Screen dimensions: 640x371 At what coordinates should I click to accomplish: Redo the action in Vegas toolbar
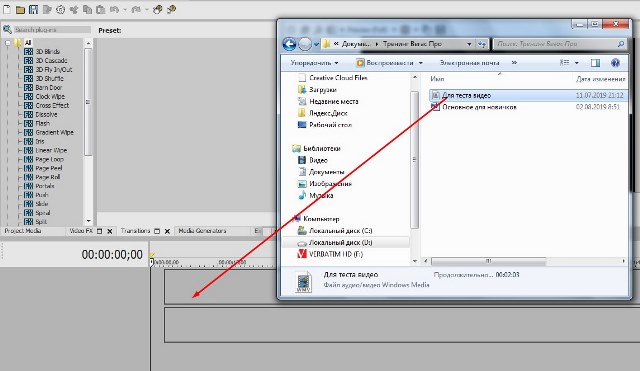click(136, 9)
